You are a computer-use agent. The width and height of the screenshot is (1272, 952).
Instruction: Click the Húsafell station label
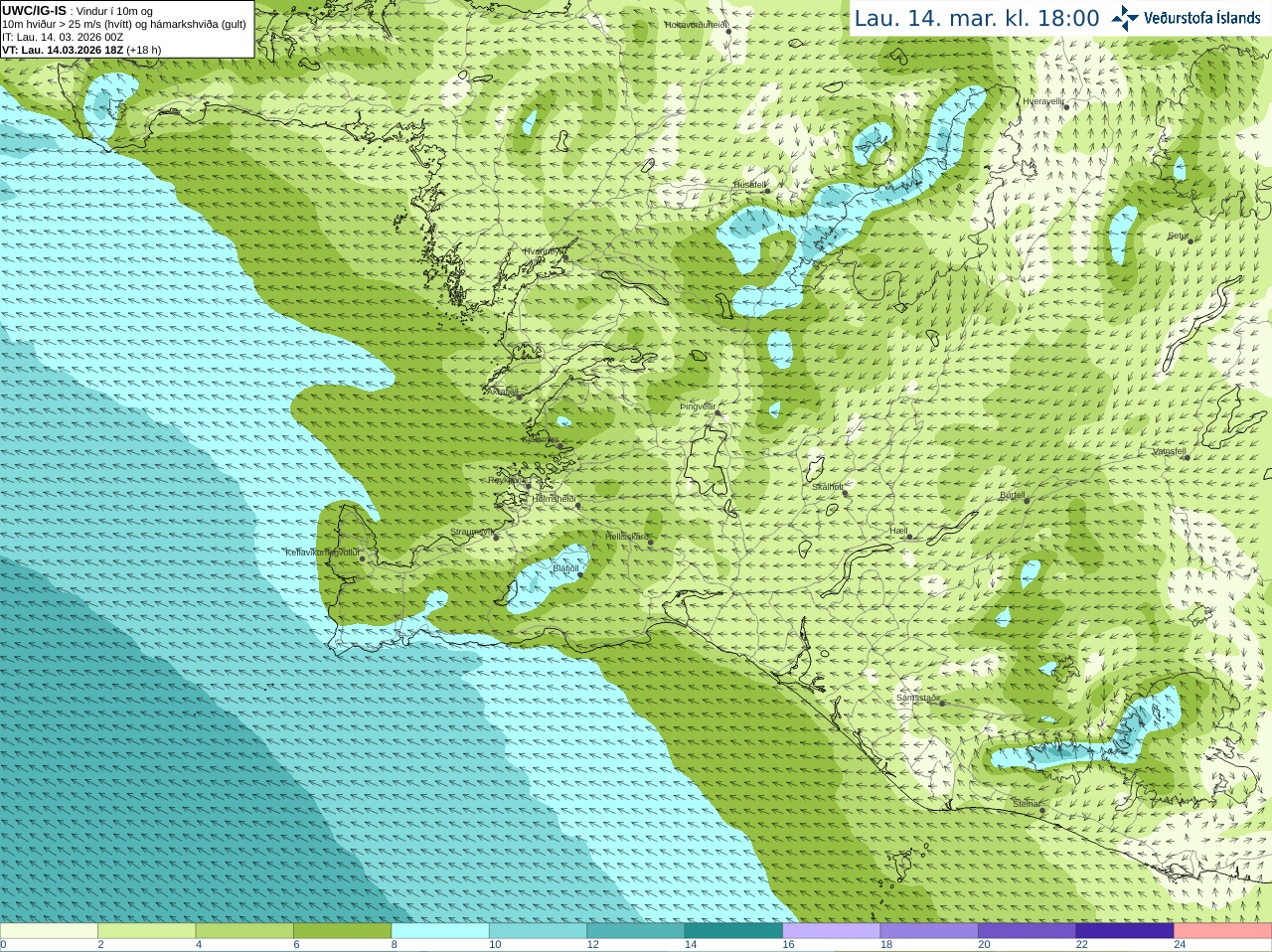click(x=750, y=185)
